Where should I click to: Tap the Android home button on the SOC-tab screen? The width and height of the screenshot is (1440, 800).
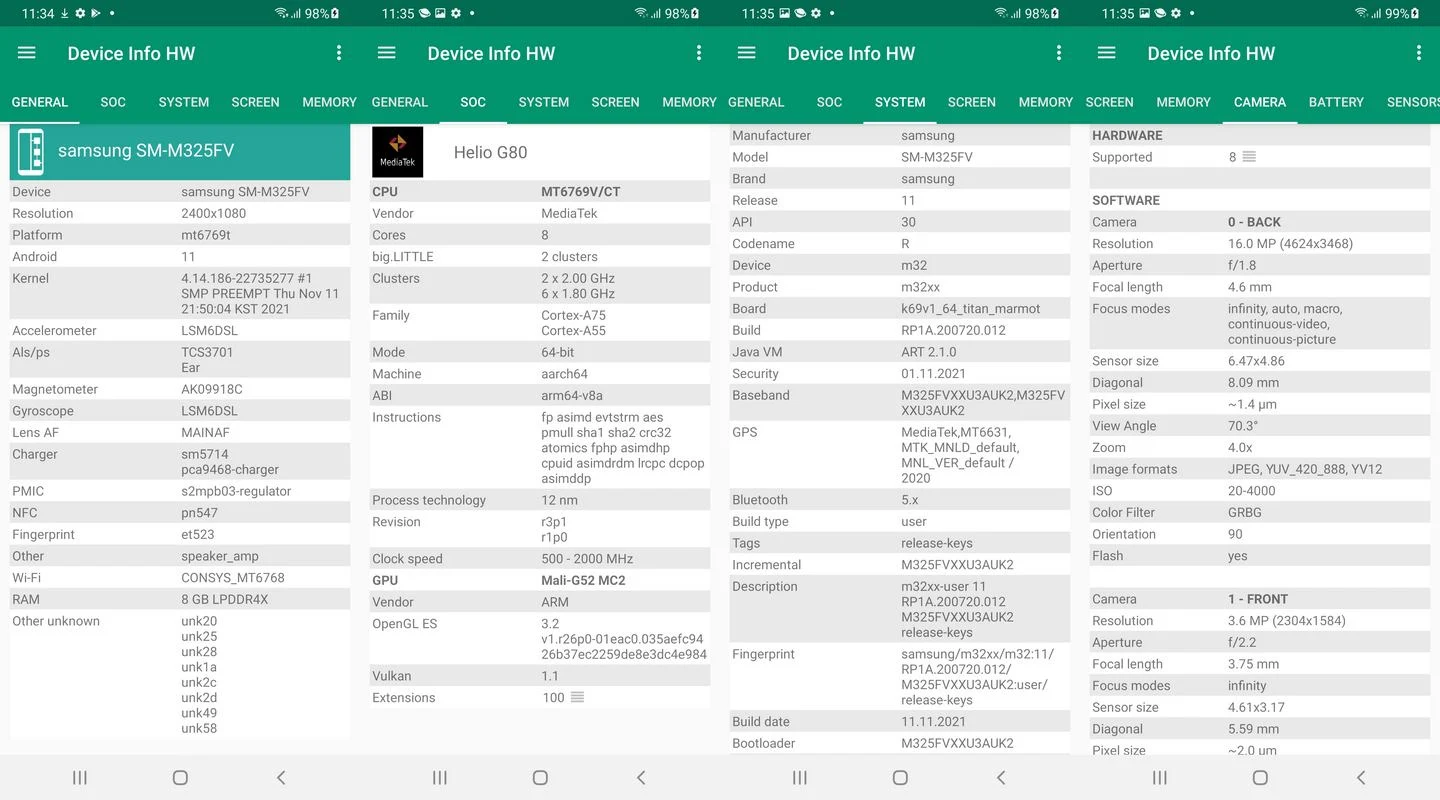click(540, 777)
